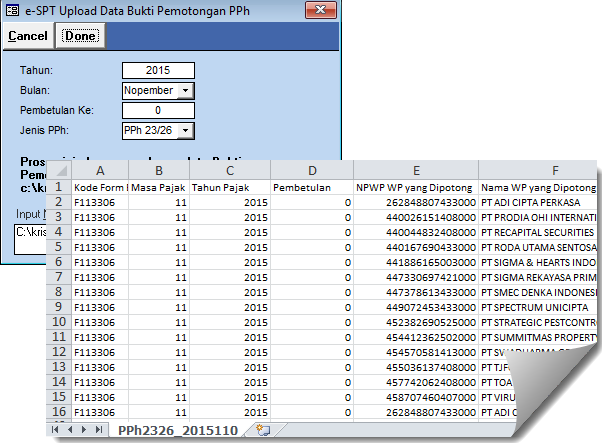Click 'Tahun Pajak' header cell
Image resolution: width=603 pixels, height=443 pixels.
click(230, 187)
